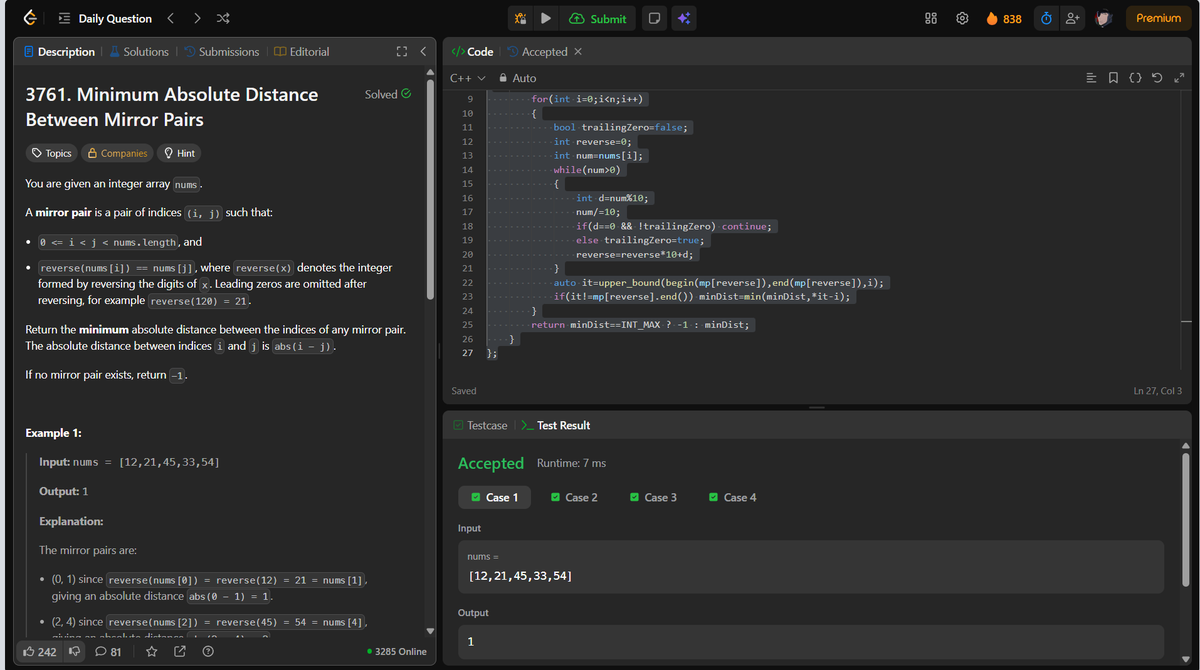Click the retrieve last submitted code undo icon
The width and height of the screenshot is (1200, 670).
1157,77
